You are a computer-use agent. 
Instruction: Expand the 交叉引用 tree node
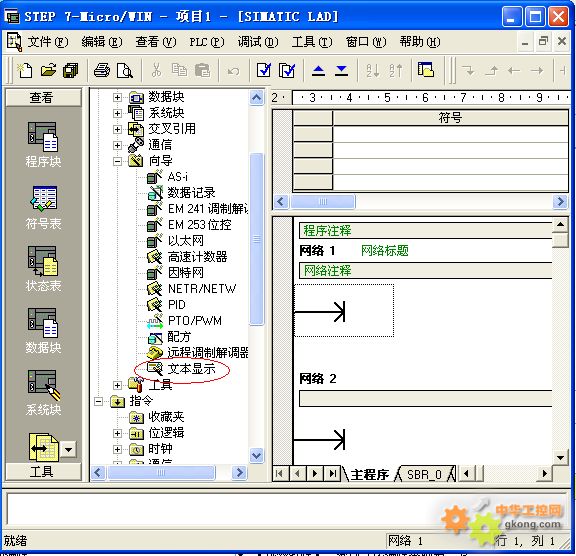[117, 129]
